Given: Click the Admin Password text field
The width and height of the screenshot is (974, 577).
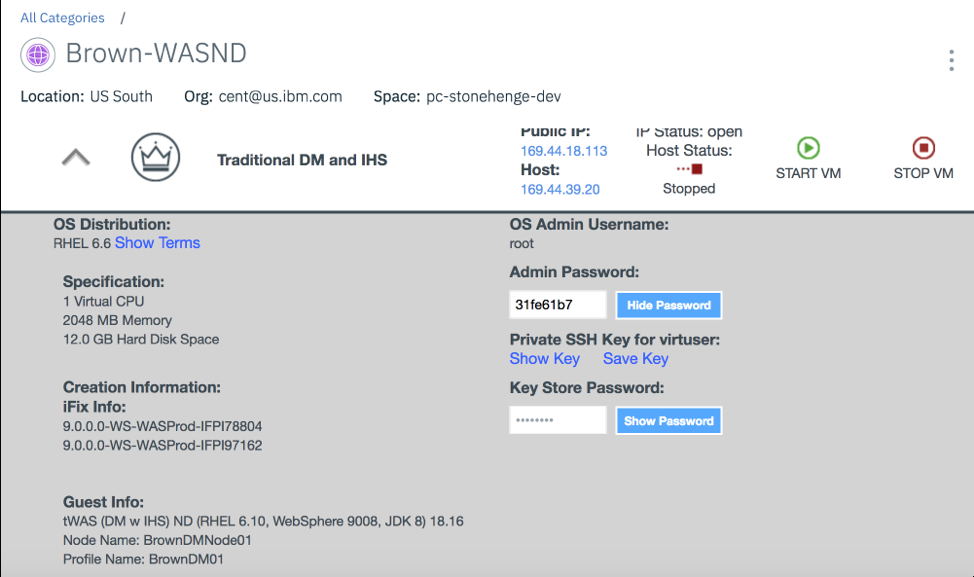Looking at the screenshot, I should tap(557, 305).
